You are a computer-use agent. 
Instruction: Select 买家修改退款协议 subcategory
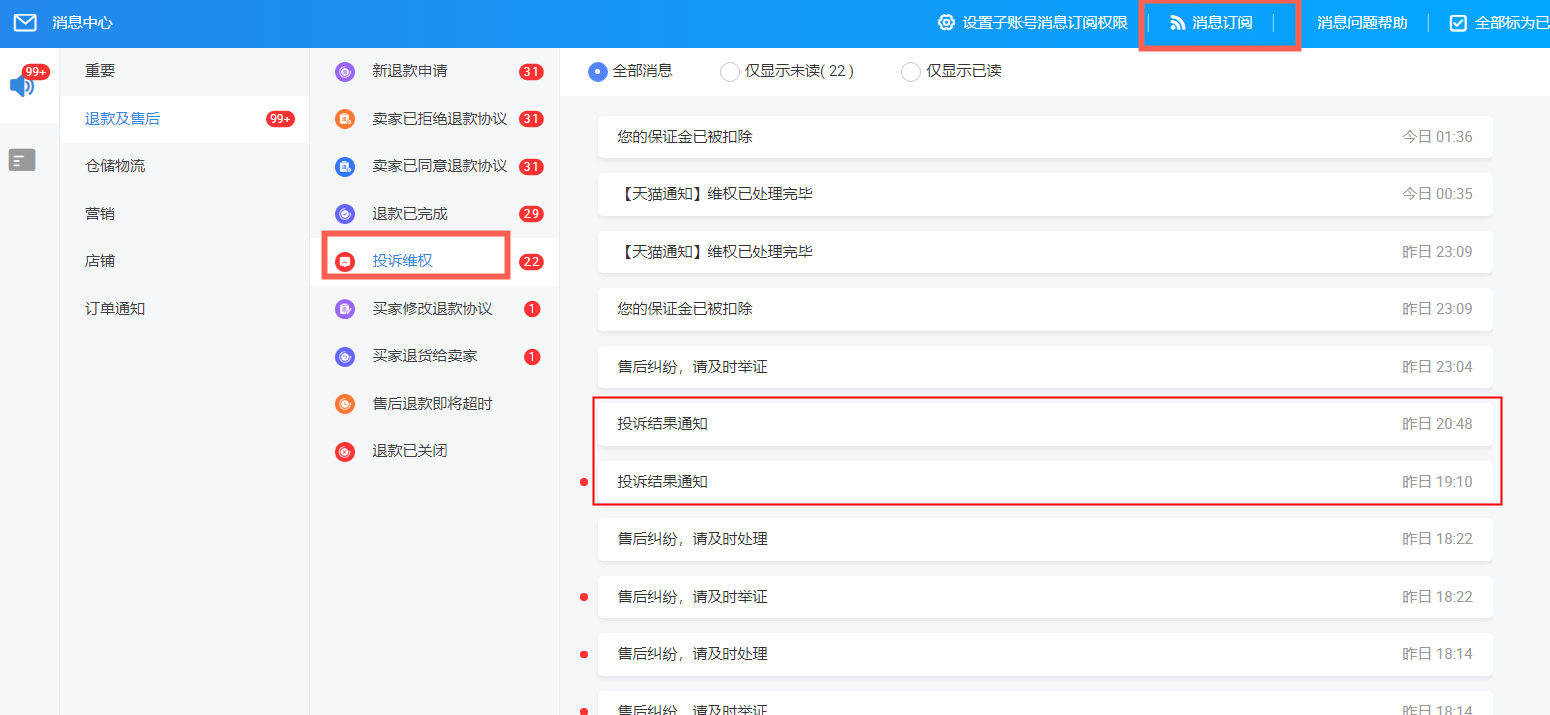pos(434,309)
